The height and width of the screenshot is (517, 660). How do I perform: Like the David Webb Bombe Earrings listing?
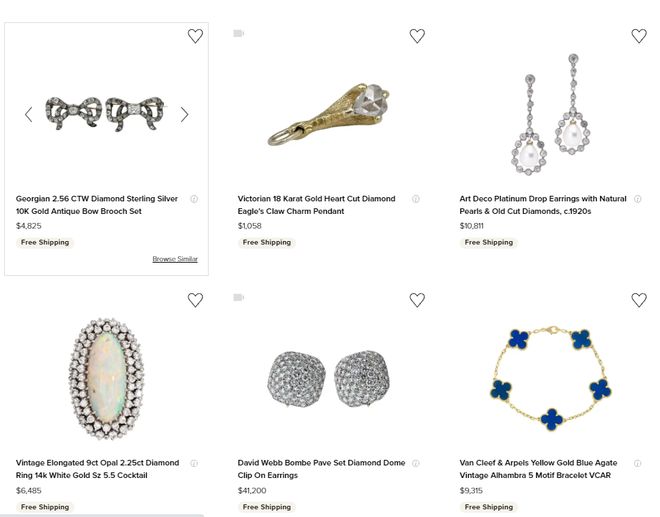417,300
